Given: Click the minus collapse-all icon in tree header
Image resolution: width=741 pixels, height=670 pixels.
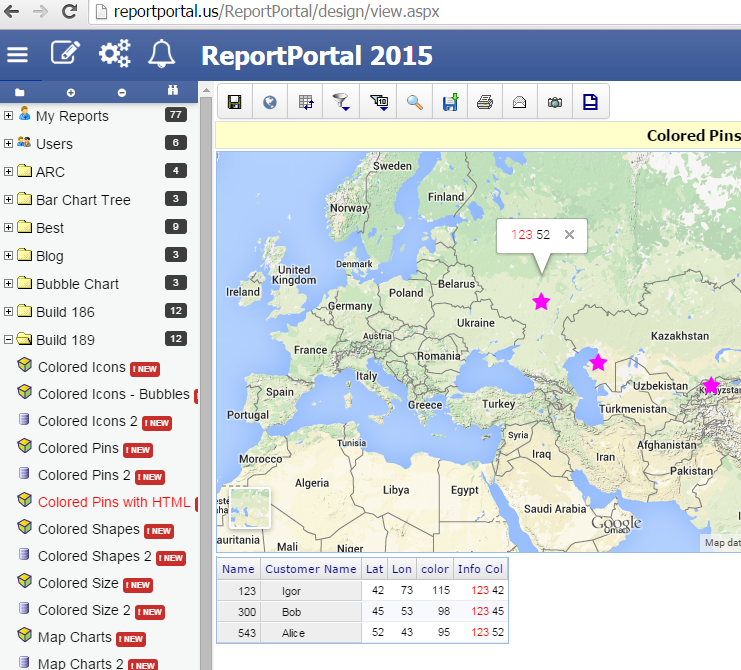Looking at the screenshot, I should point(122,93).
